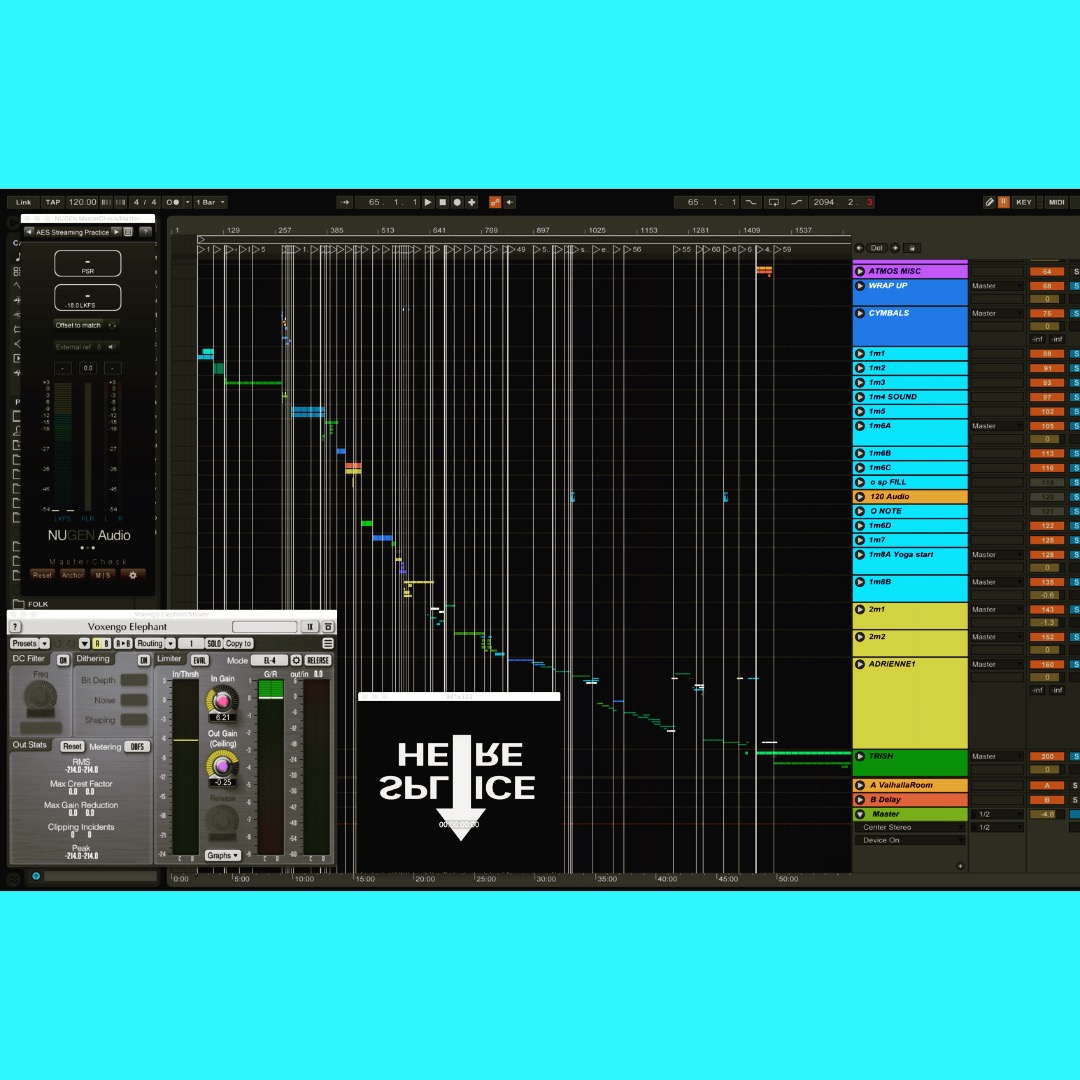The image size is (1080, 1080).
Task: Click the time signature 4 / 4 field
Action: 145,202
